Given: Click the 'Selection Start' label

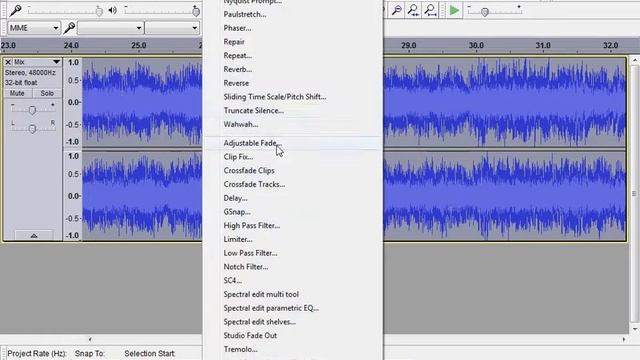Looking at the screenshot, I should [149, 353].
